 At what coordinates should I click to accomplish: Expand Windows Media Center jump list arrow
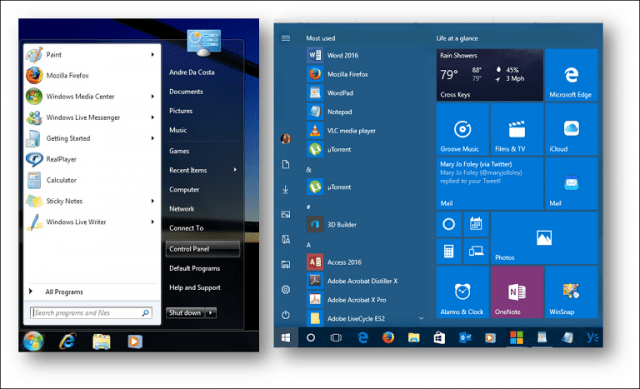[x=153, y=96]
